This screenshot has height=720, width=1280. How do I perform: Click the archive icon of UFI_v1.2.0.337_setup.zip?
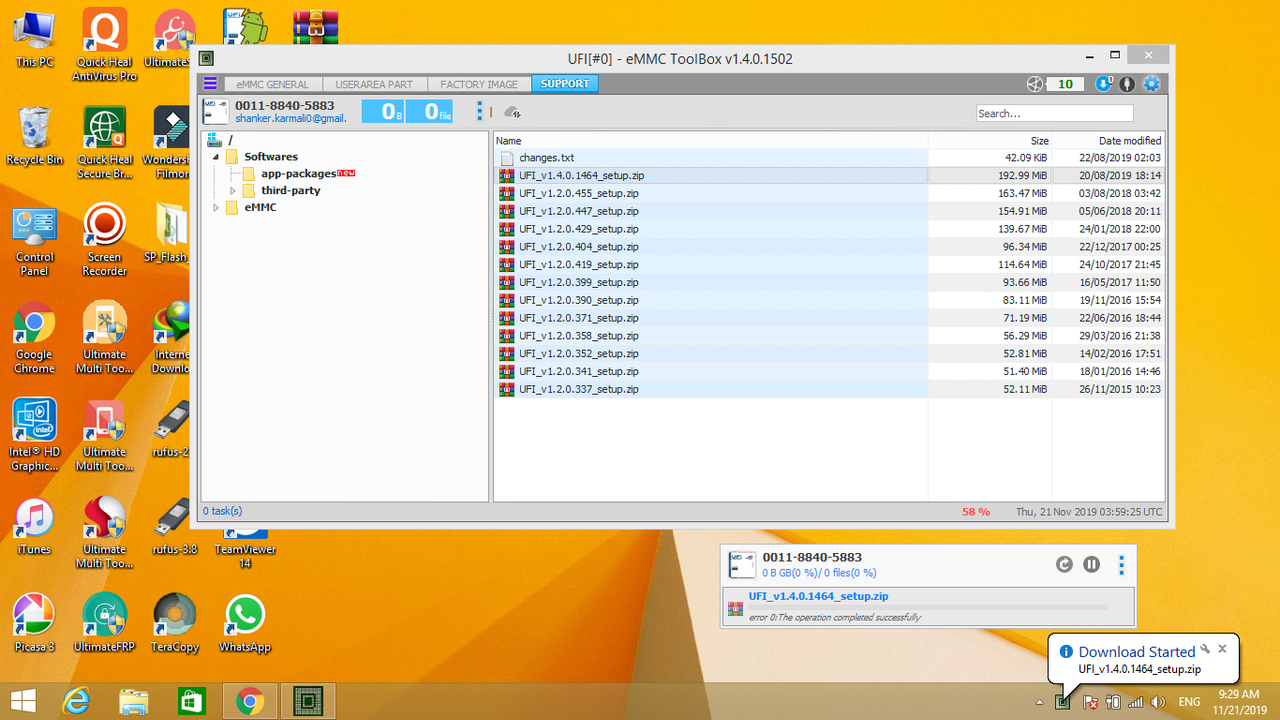pyautogui.click(x=507, y=389)
